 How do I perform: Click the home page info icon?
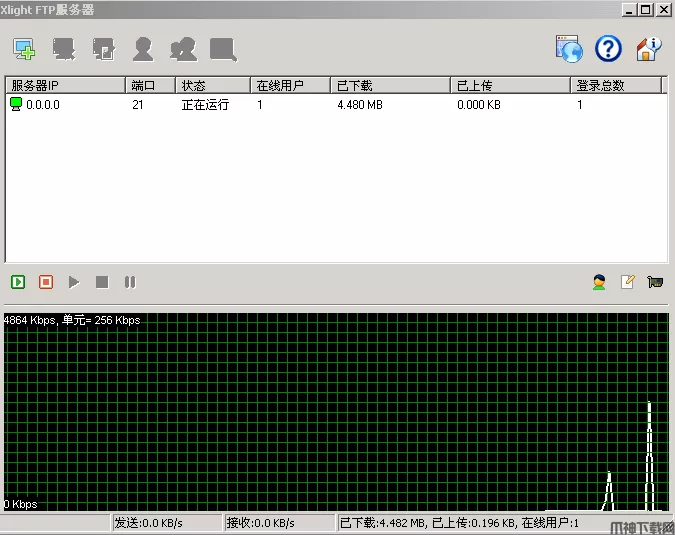point(649,48)
